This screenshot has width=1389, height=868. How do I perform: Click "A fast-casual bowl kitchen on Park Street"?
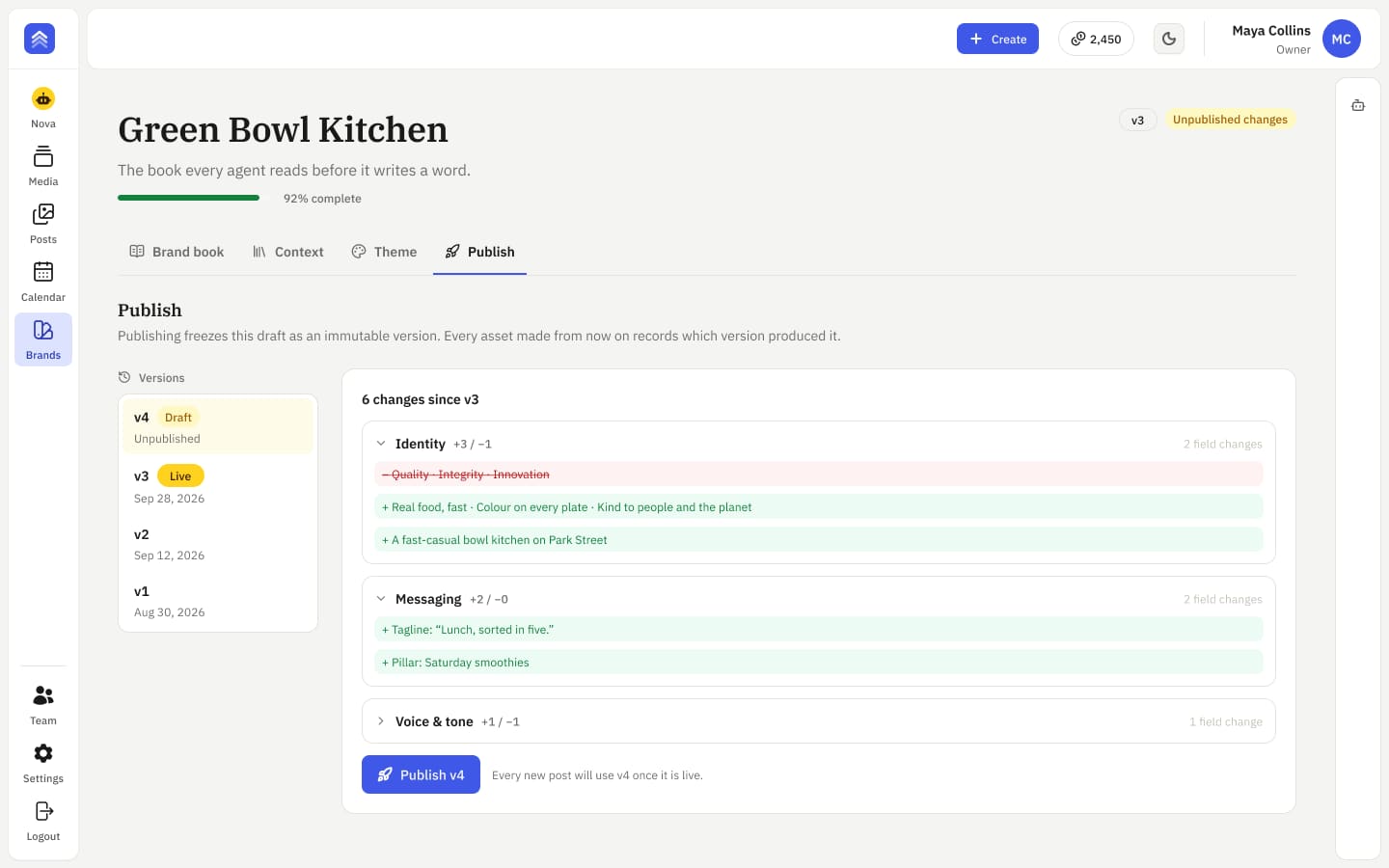tap(819, 540)
